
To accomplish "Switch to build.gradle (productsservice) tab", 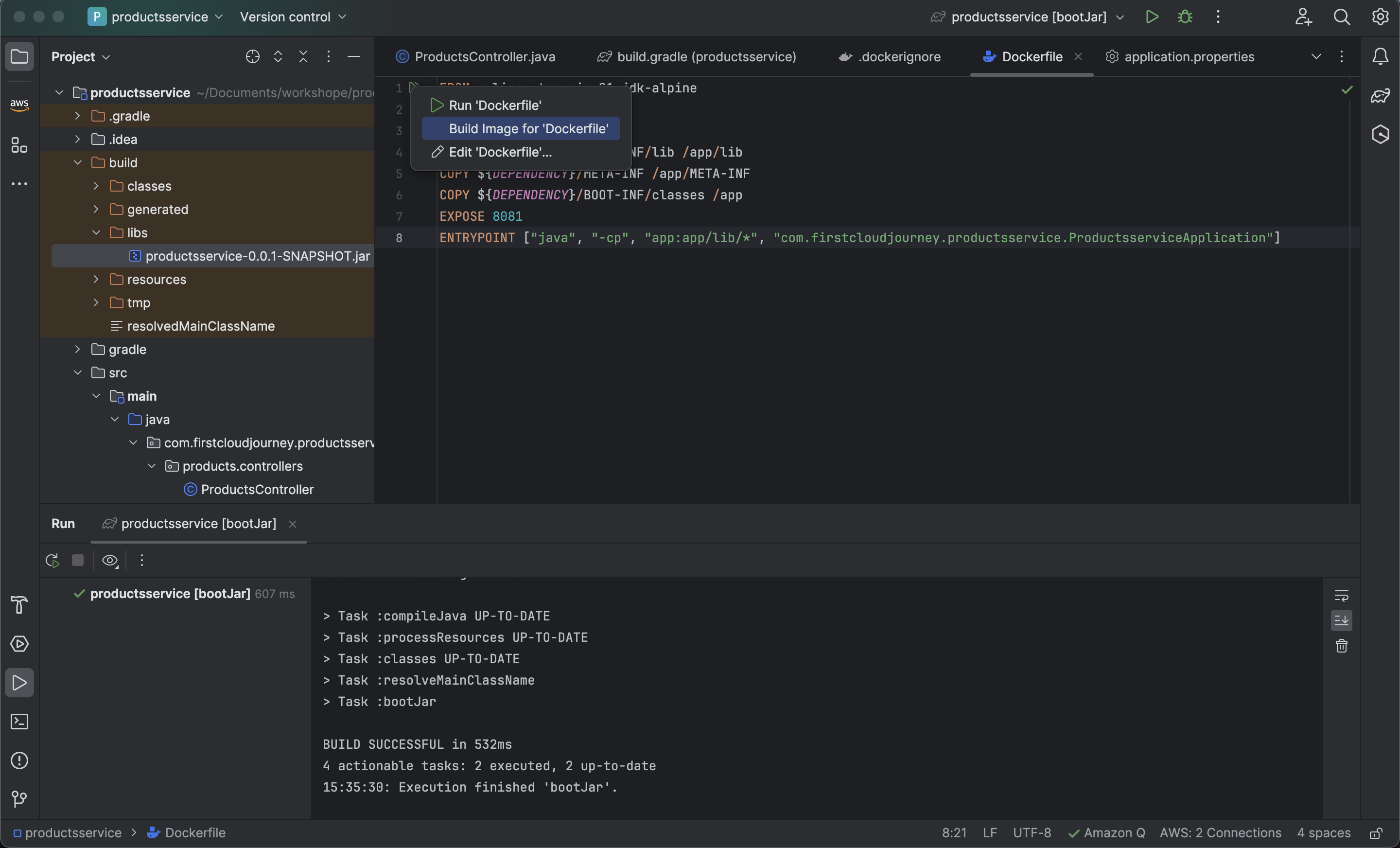I will click(697, 57).
